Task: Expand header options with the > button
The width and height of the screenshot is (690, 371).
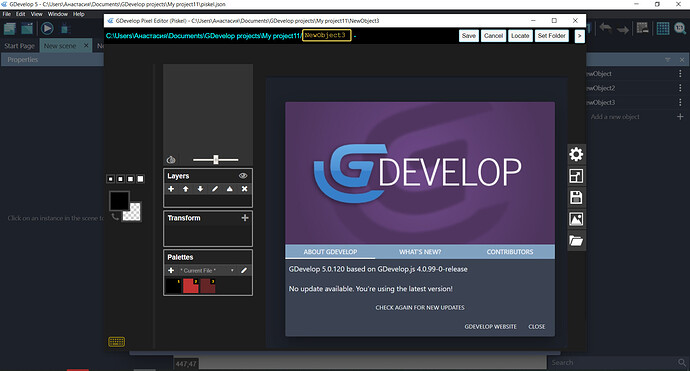Action: coord(580,36)
